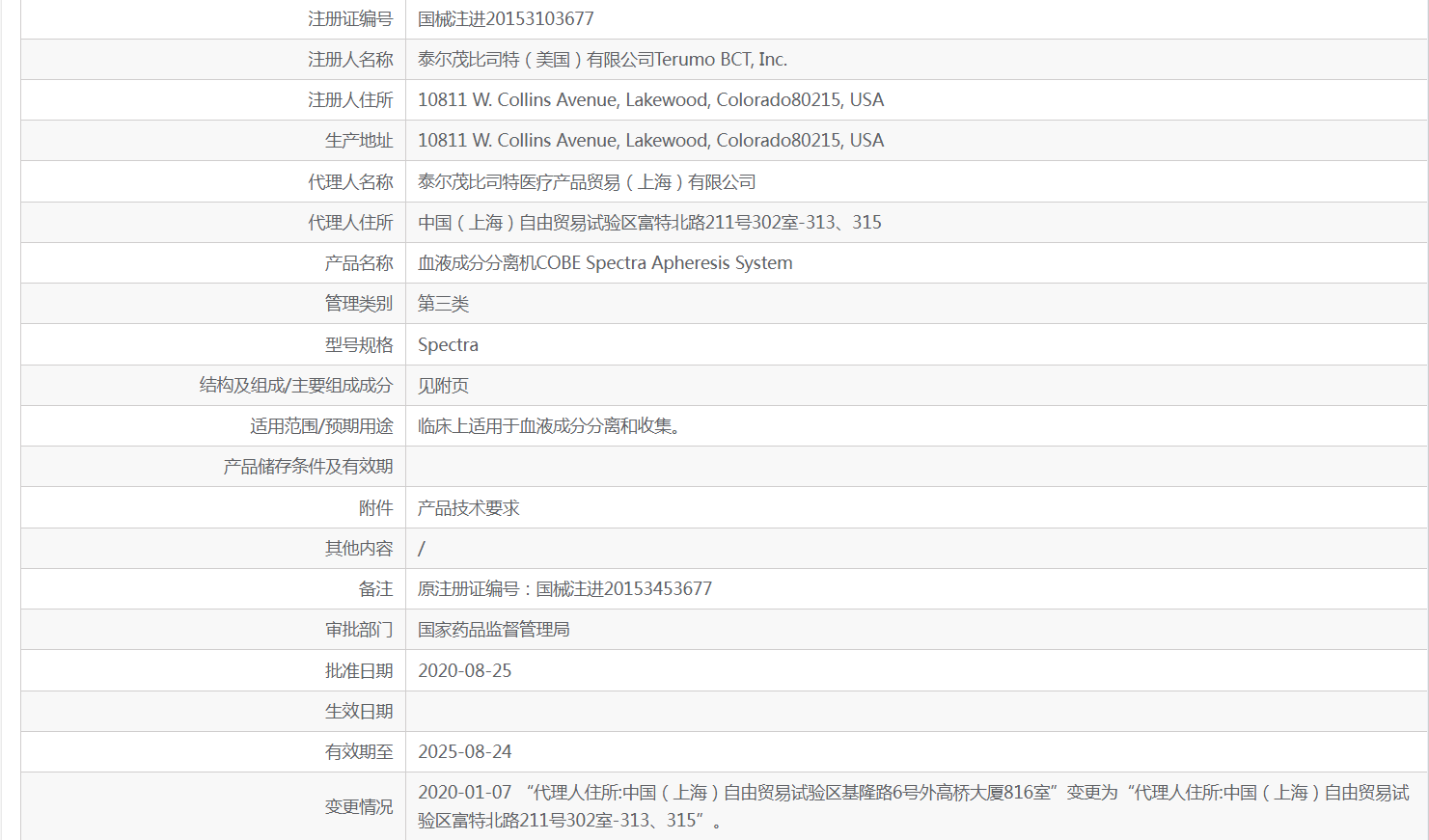Viewport: 1429px width, 840px height.
Task: Click the label 管理类别
Action: (x=359, y=303)
